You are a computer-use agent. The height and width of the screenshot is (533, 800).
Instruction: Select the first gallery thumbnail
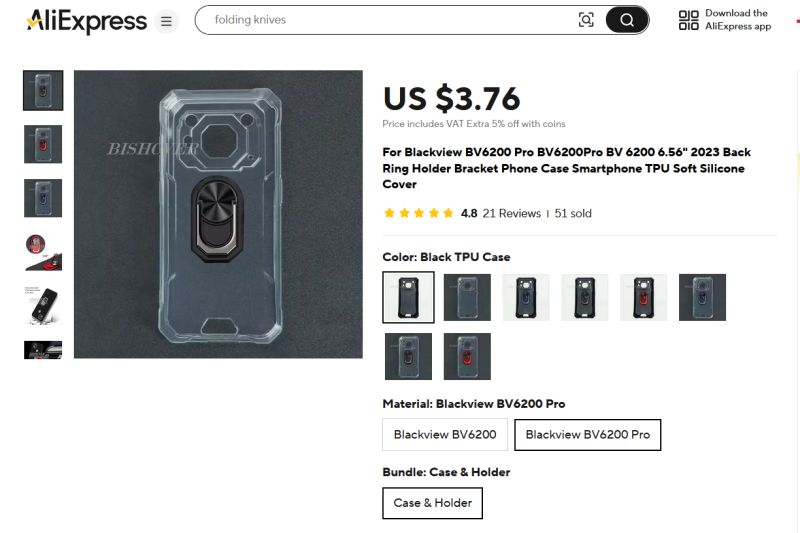43,90
